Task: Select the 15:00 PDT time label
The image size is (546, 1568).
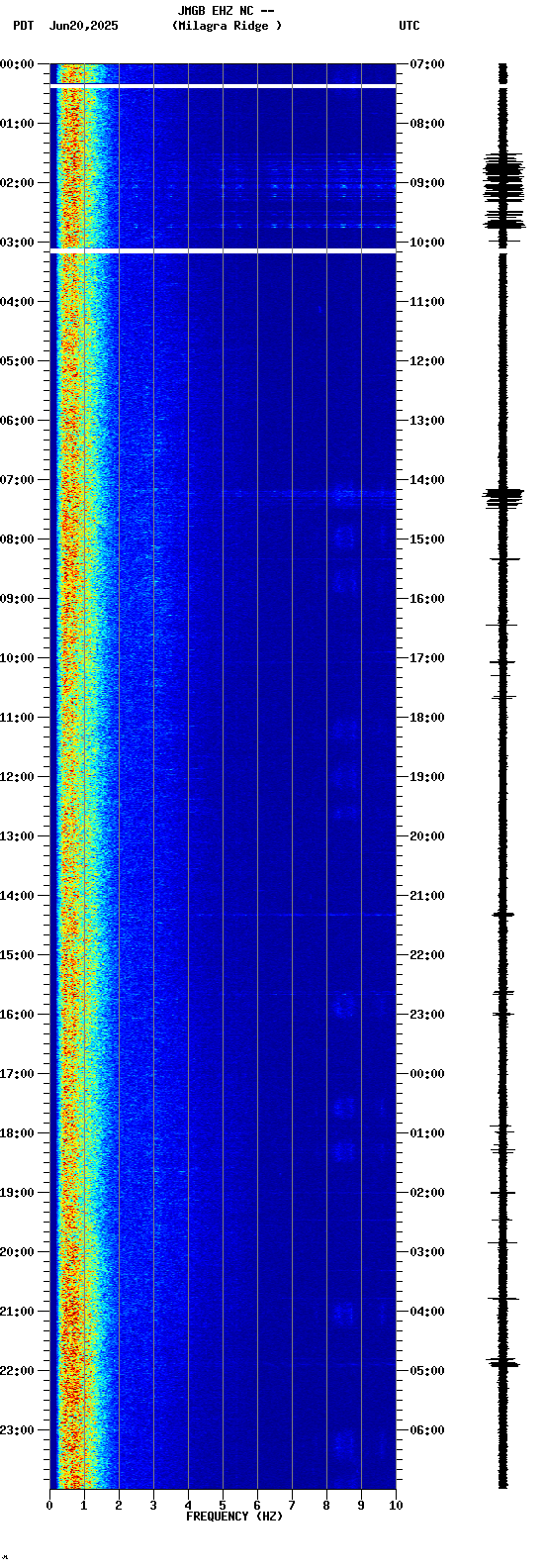Action: click(17, 955)
